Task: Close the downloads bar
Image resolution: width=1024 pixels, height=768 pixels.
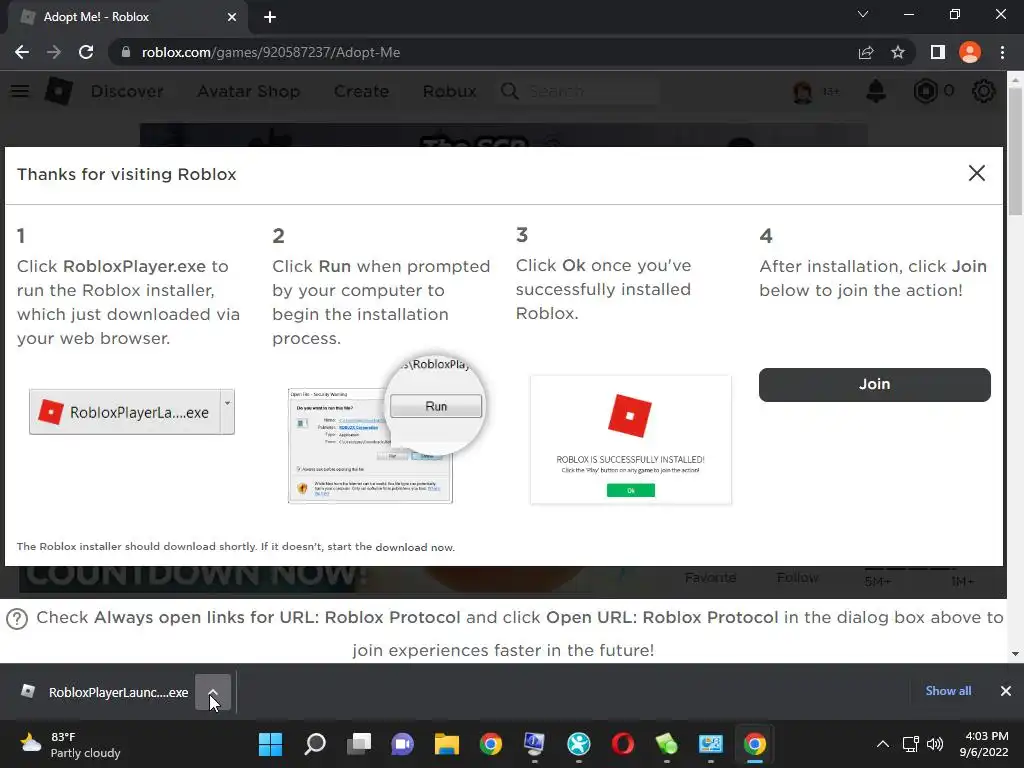Action: point(1006,691)
